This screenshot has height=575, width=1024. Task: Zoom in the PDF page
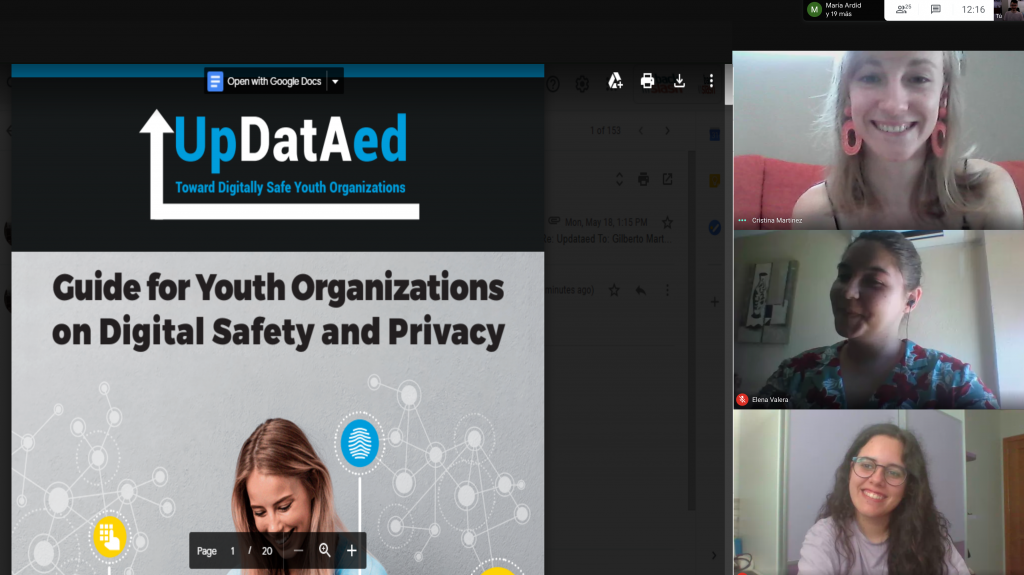coord(351,551)
